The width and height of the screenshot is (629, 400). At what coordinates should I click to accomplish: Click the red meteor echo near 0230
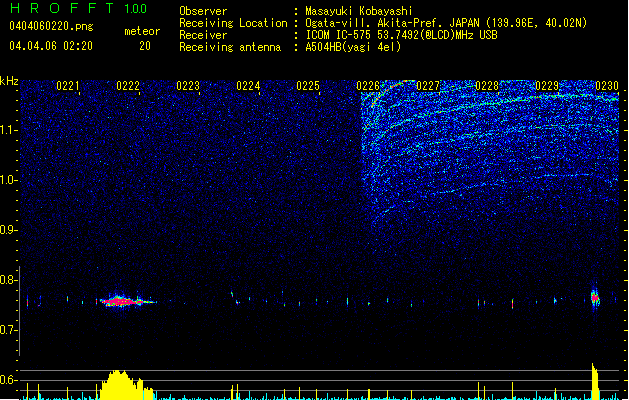coord(595,298)
